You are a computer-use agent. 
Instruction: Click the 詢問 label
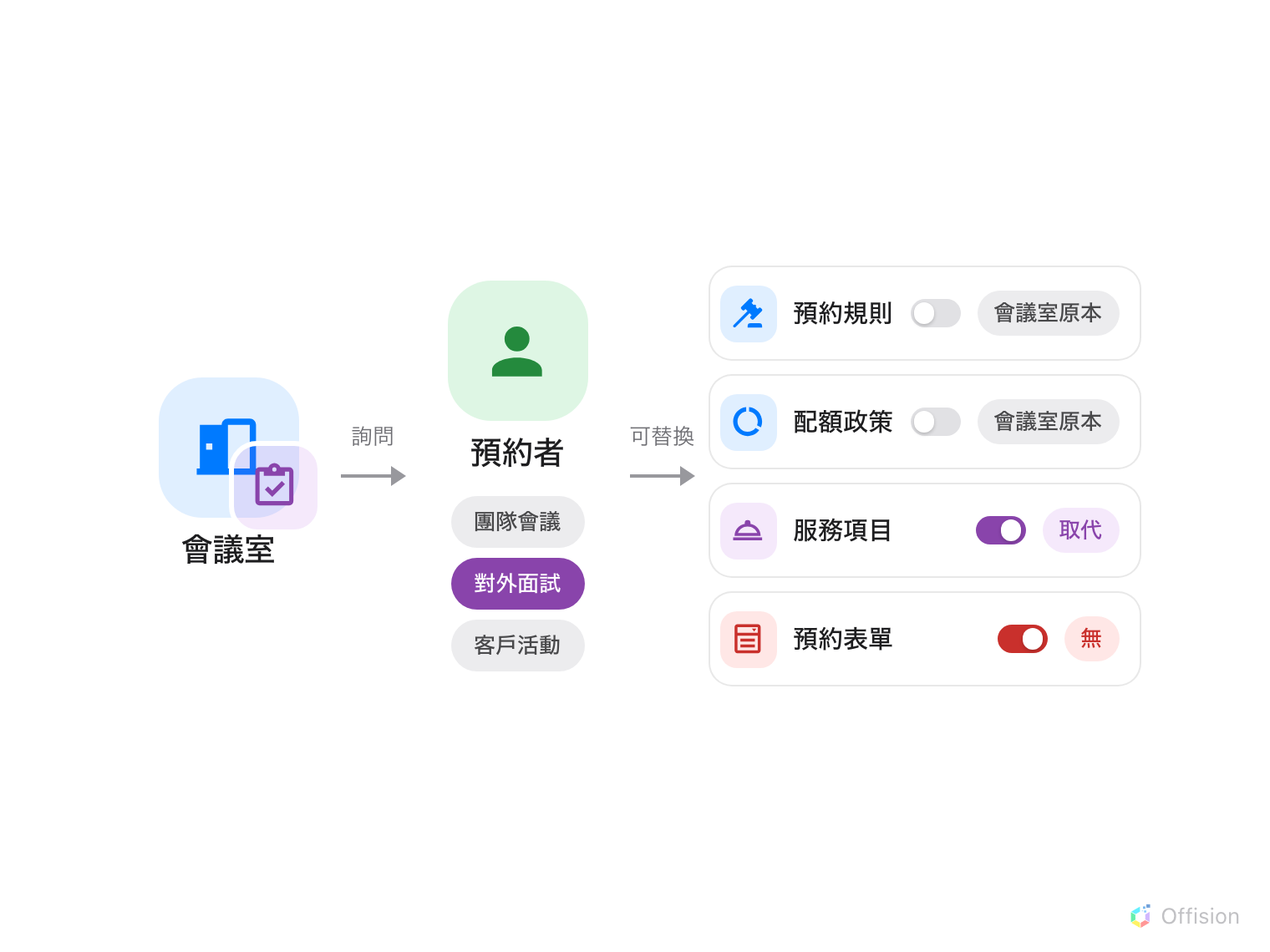click(373, 436)
